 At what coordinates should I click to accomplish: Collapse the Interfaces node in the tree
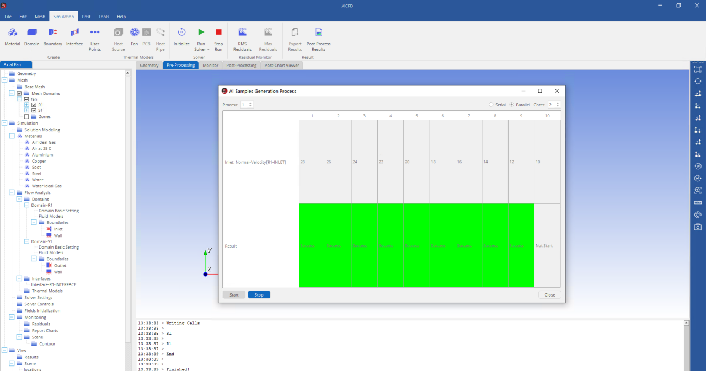pos(19,279)
